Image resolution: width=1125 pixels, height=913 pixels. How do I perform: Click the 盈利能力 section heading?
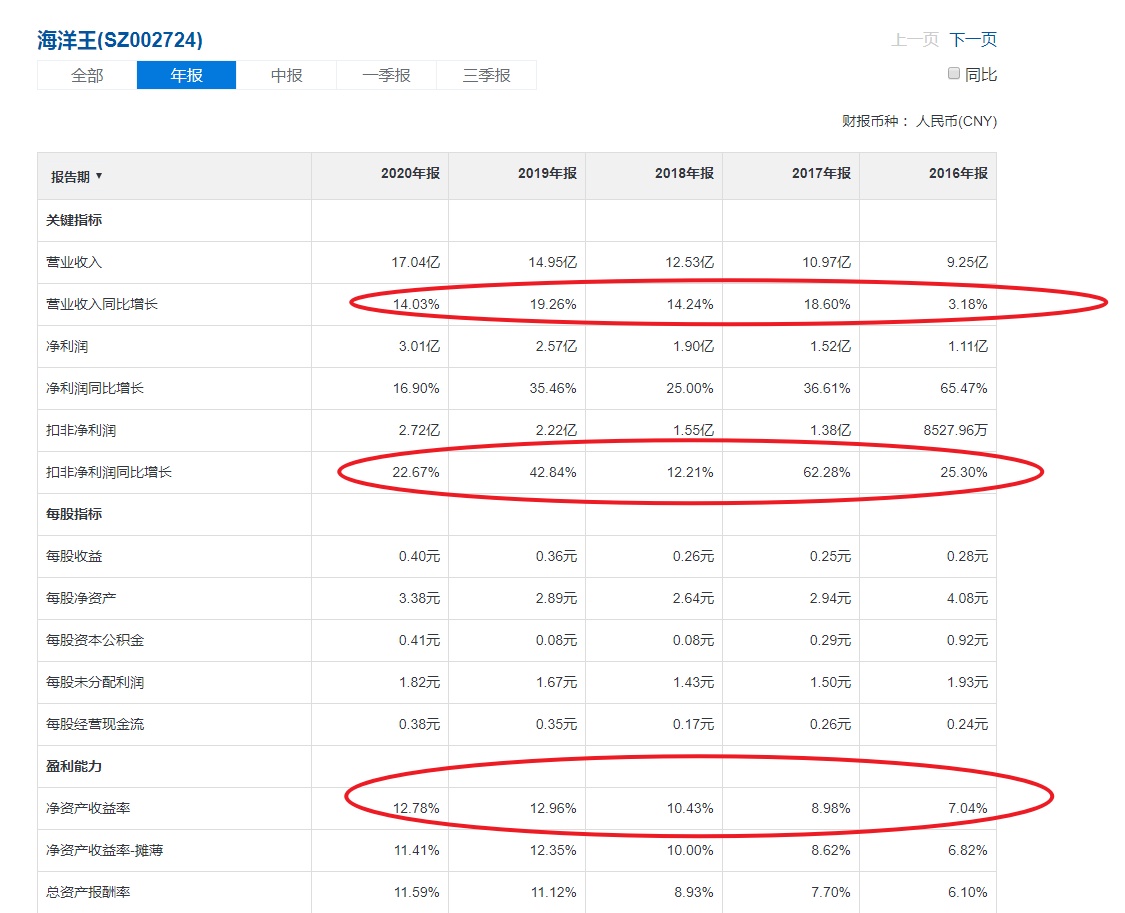click(74, 767)
